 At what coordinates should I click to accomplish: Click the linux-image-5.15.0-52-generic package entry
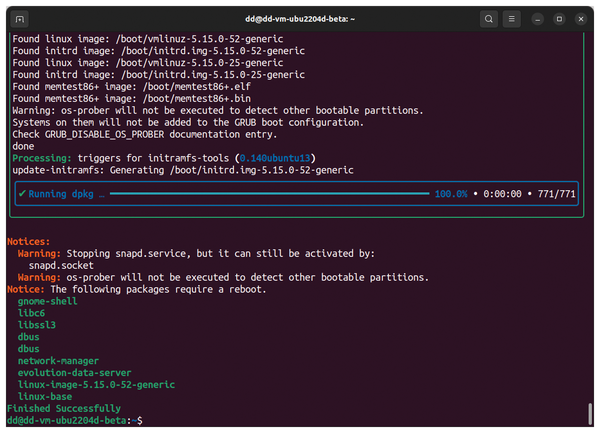[96, 384]
